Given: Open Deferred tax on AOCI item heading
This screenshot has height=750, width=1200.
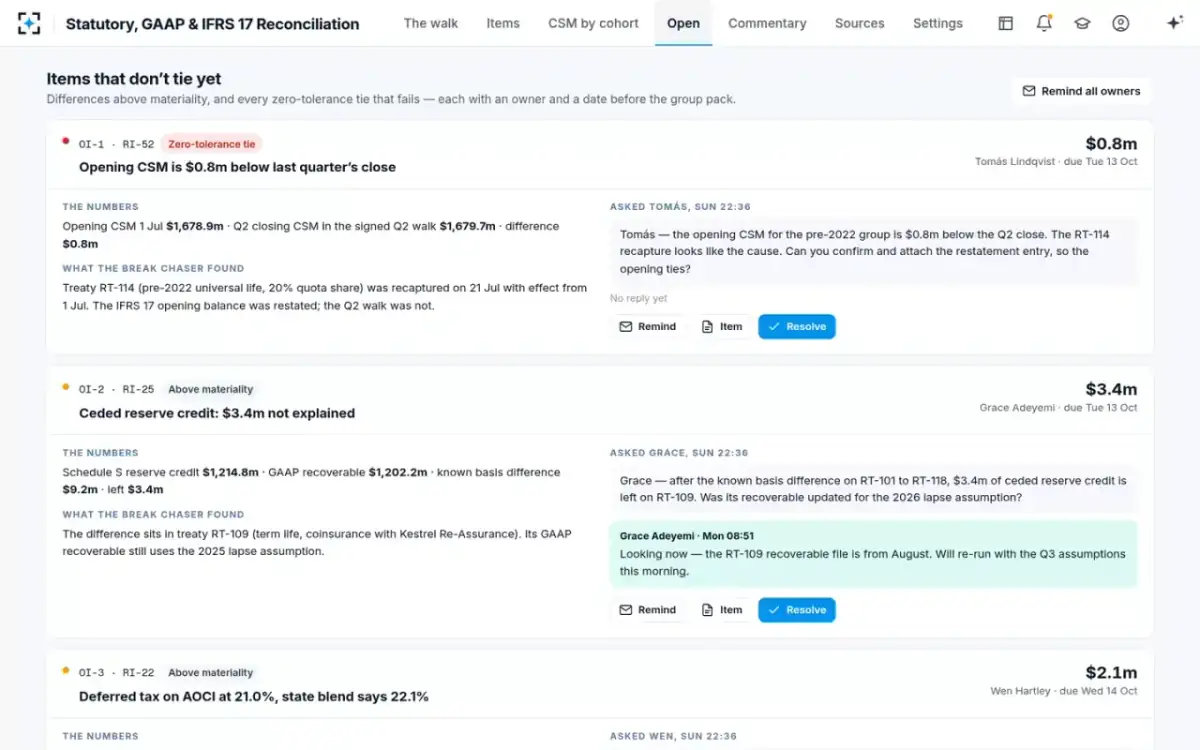Looking at the screenshot, I should point(254,696).
